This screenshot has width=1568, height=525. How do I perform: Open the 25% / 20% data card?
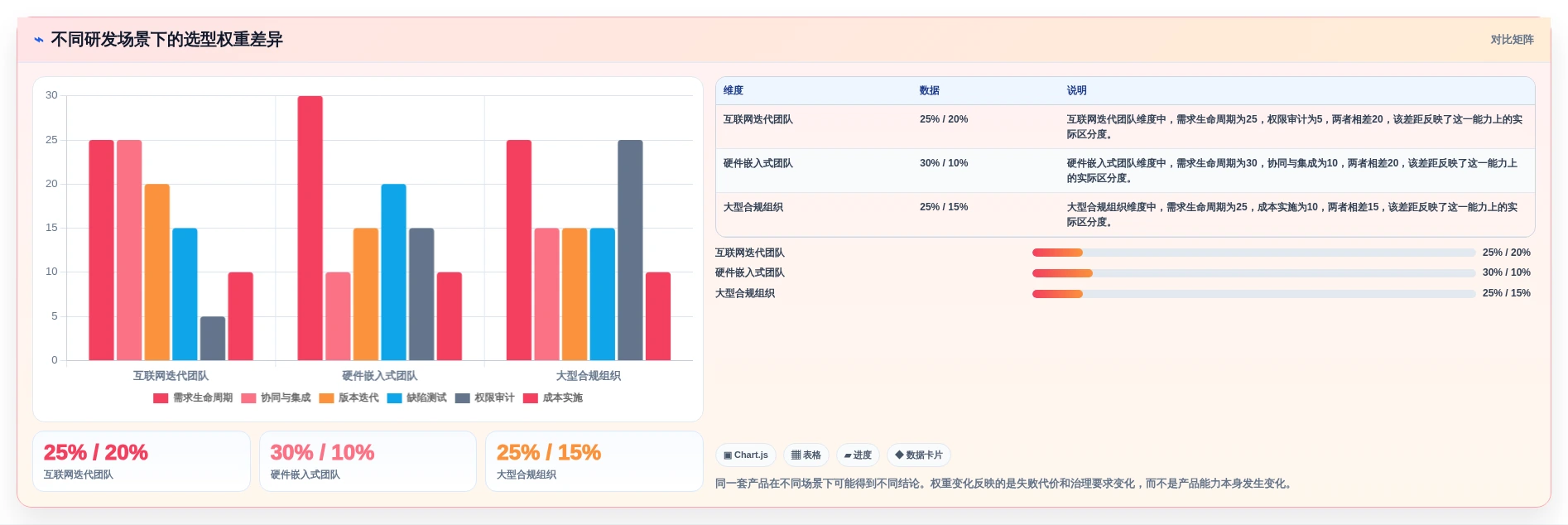click(x=142, y=461)
